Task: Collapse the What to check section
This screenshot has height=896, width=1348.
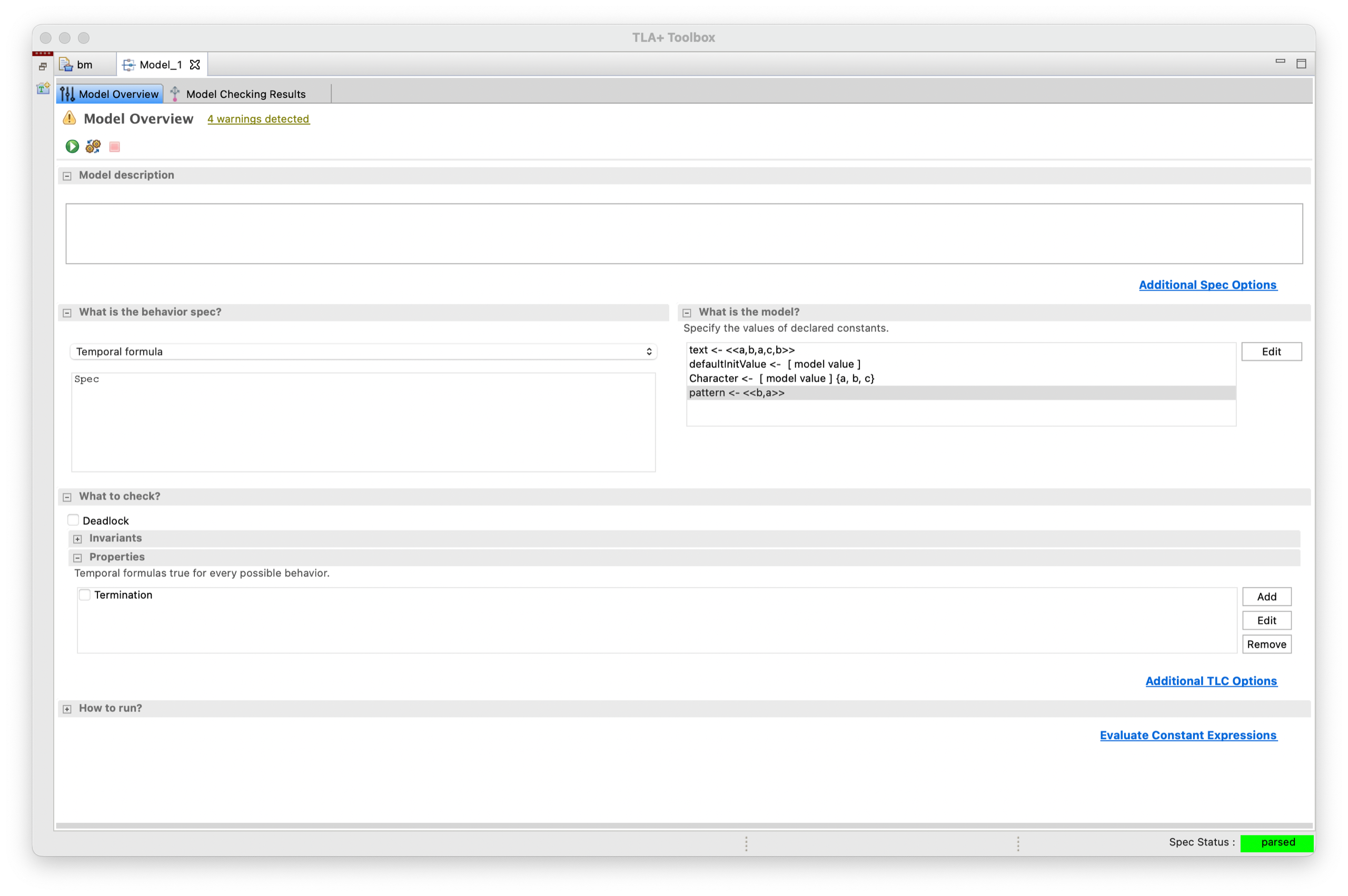Action: click(67, 497)
